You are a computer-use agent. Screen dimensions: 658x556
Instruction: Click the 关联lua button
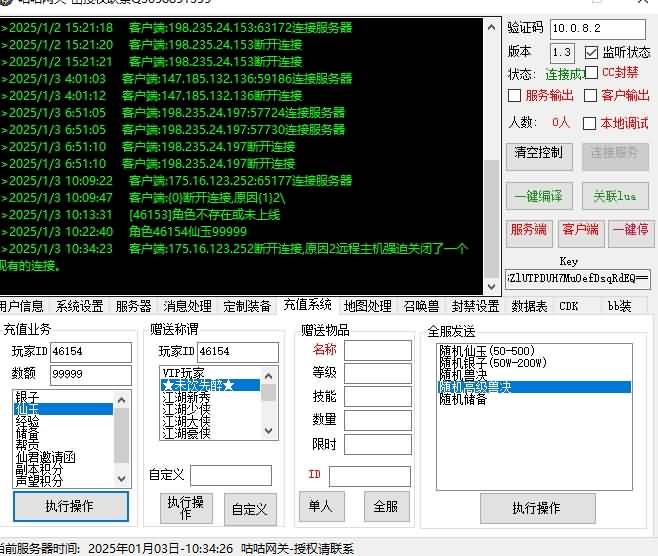point(615,197)
